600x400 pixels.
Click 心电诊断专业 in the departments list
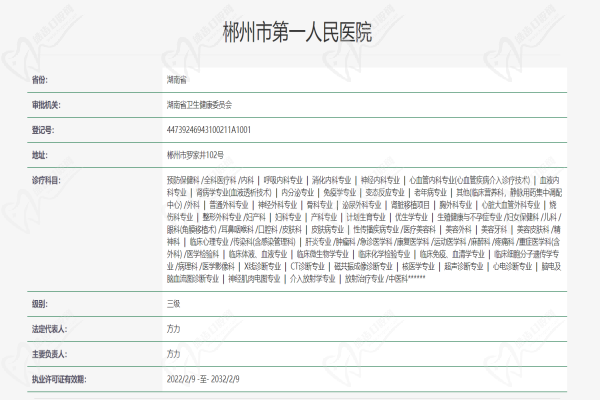pyautogui.click(x=512, y=266)
